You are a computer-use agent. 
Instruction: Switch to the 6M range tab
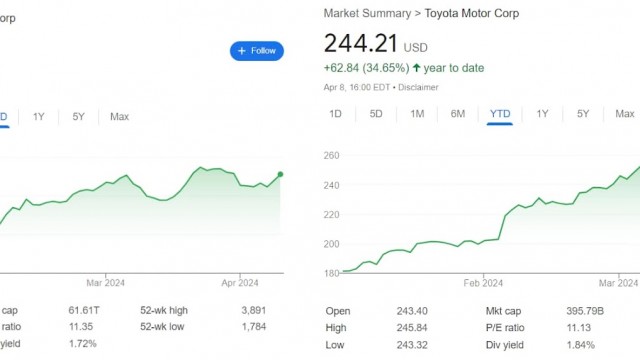pos(458,114)
